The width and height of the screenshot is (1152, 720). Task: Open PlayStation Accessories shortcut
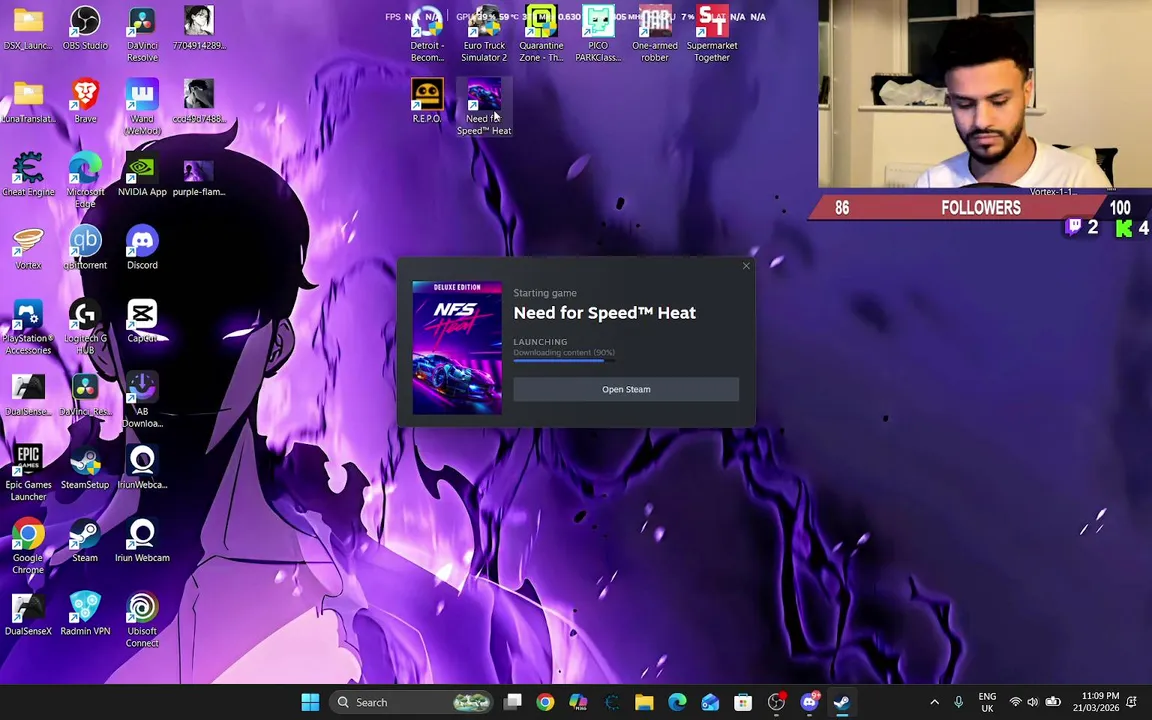[28, 327]
